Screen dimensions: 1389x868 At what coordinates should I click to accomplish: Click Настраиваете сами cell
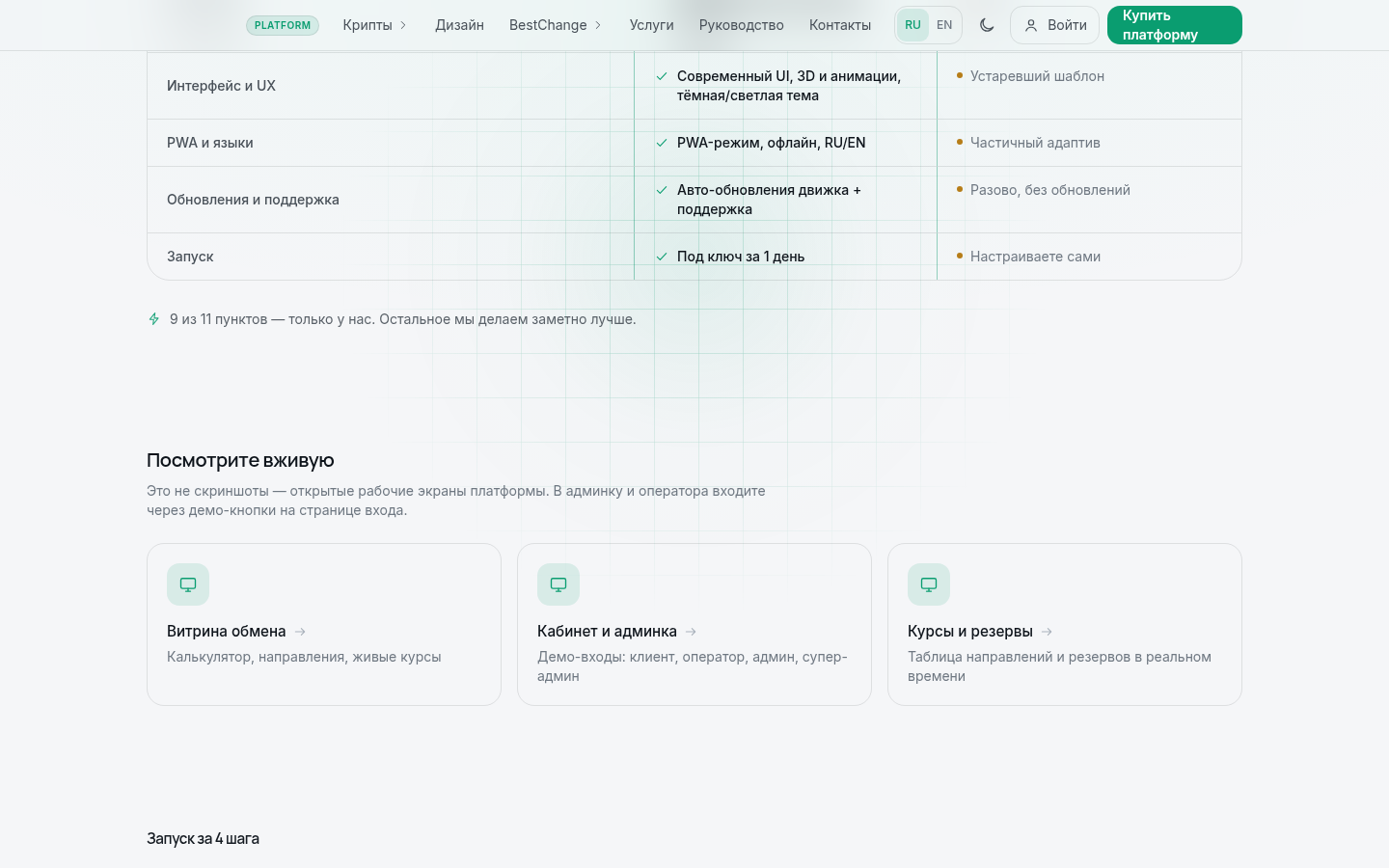pyautogui.click(x=1035, y=257)
